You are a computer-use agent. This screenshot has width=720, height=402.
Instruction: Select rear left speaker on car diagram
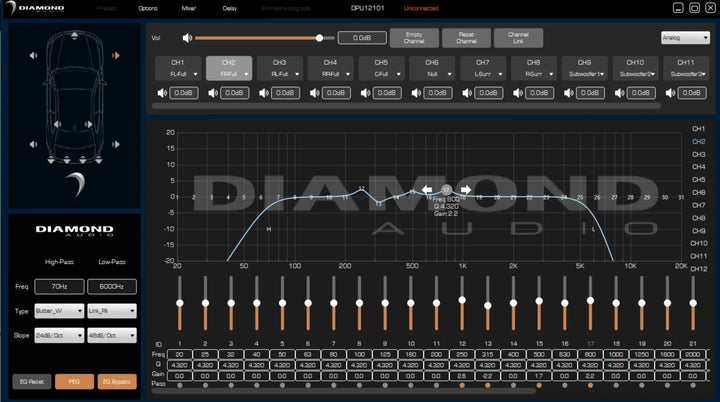33,144
